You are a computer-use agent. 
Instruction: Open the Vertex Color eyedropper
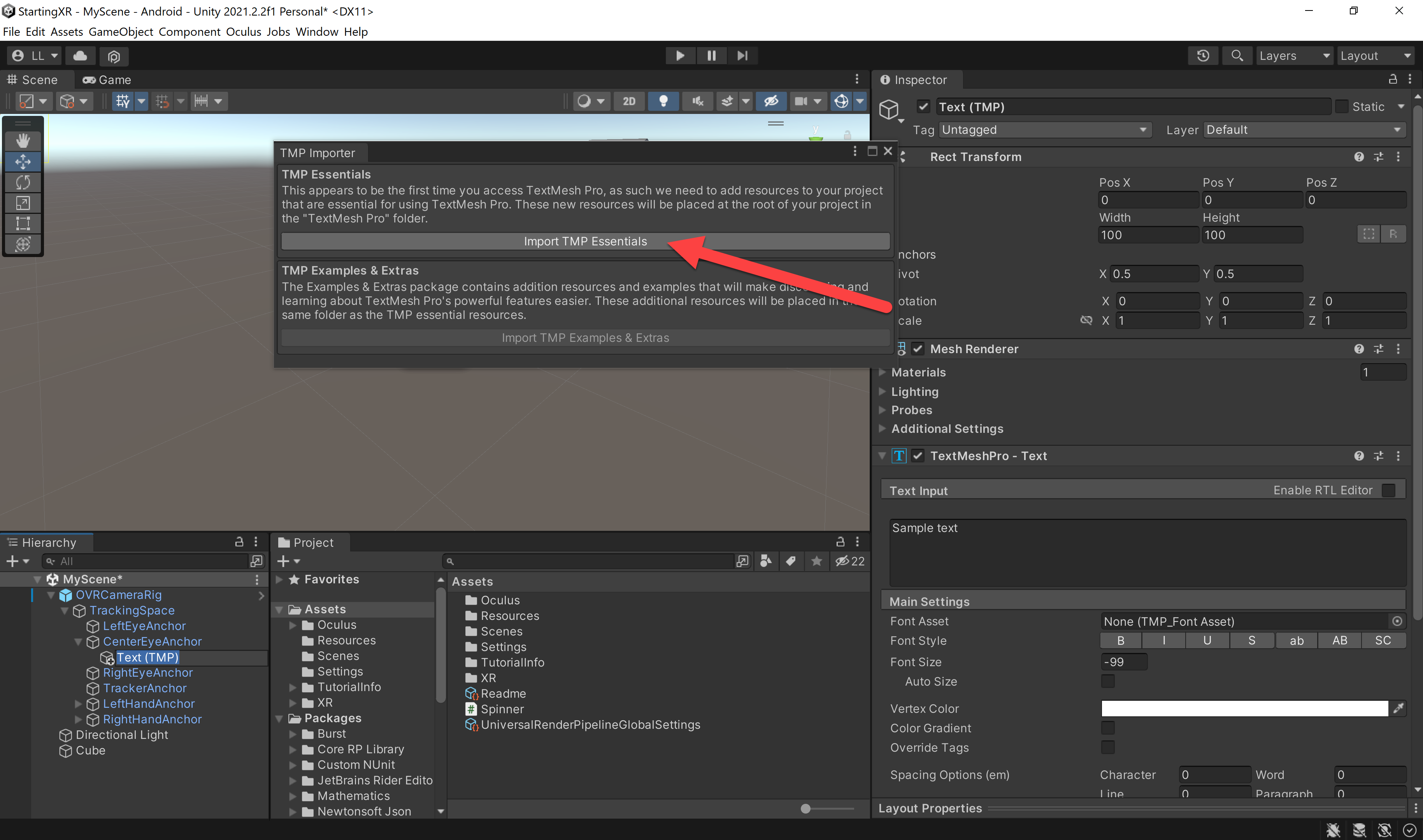pyautogui.click(x=1398, y=709)
